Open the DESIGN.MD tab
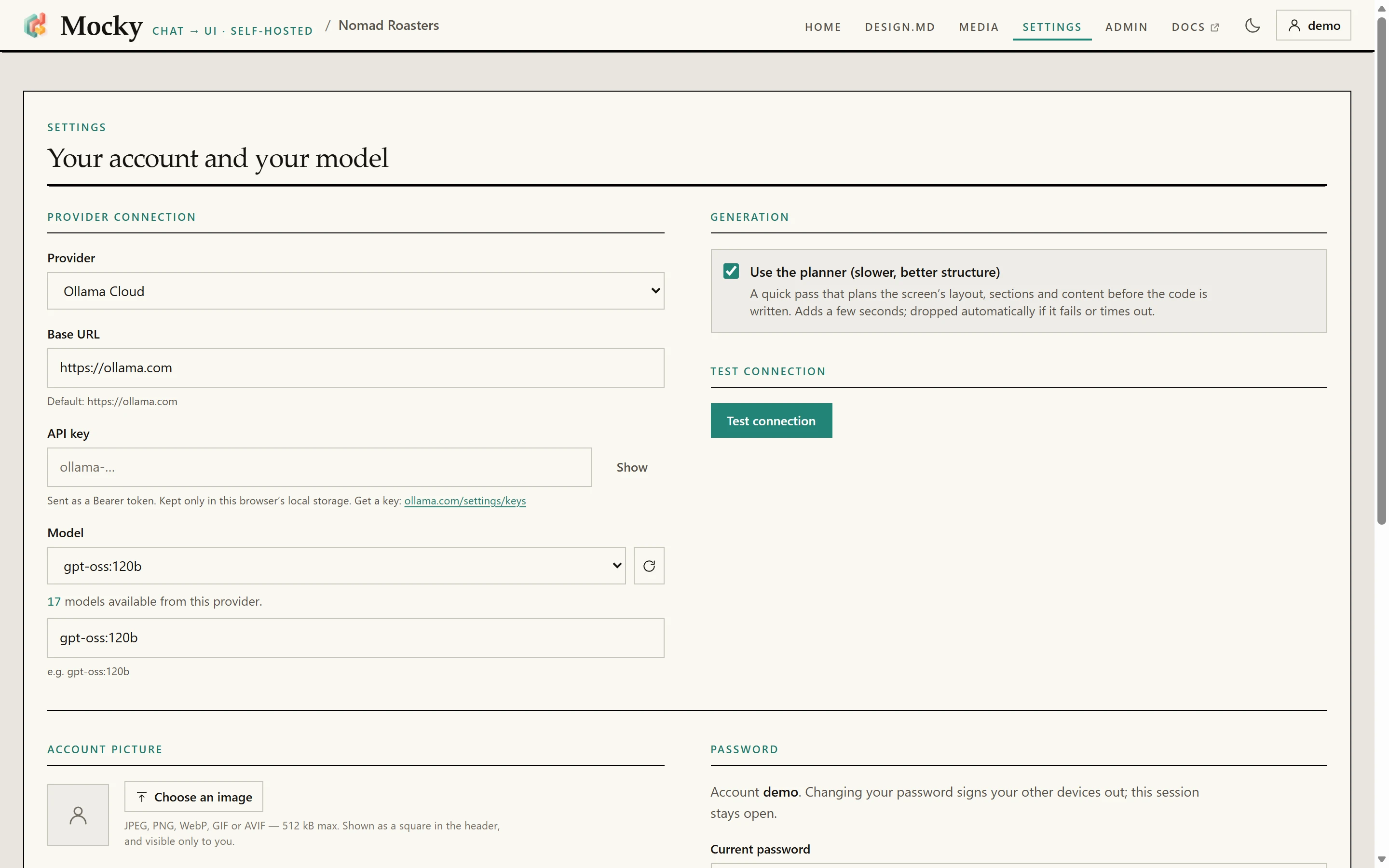1389x868 pixels. click(x=900, y=27)
